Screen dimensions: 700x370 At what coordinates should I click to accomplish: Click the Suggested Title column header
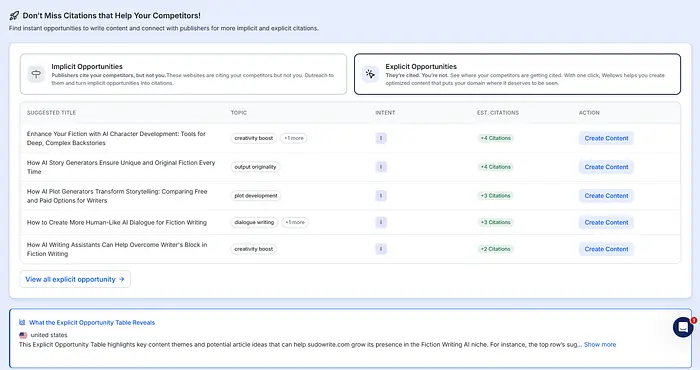(51, 113)
